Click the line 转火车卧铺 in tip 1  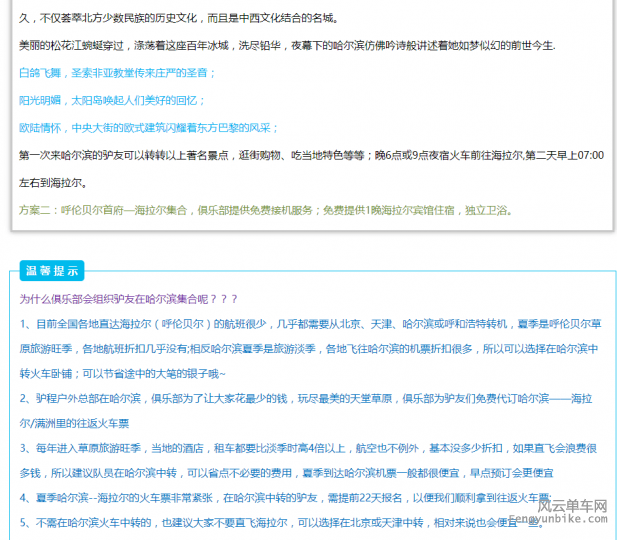[x=123, y=373]
